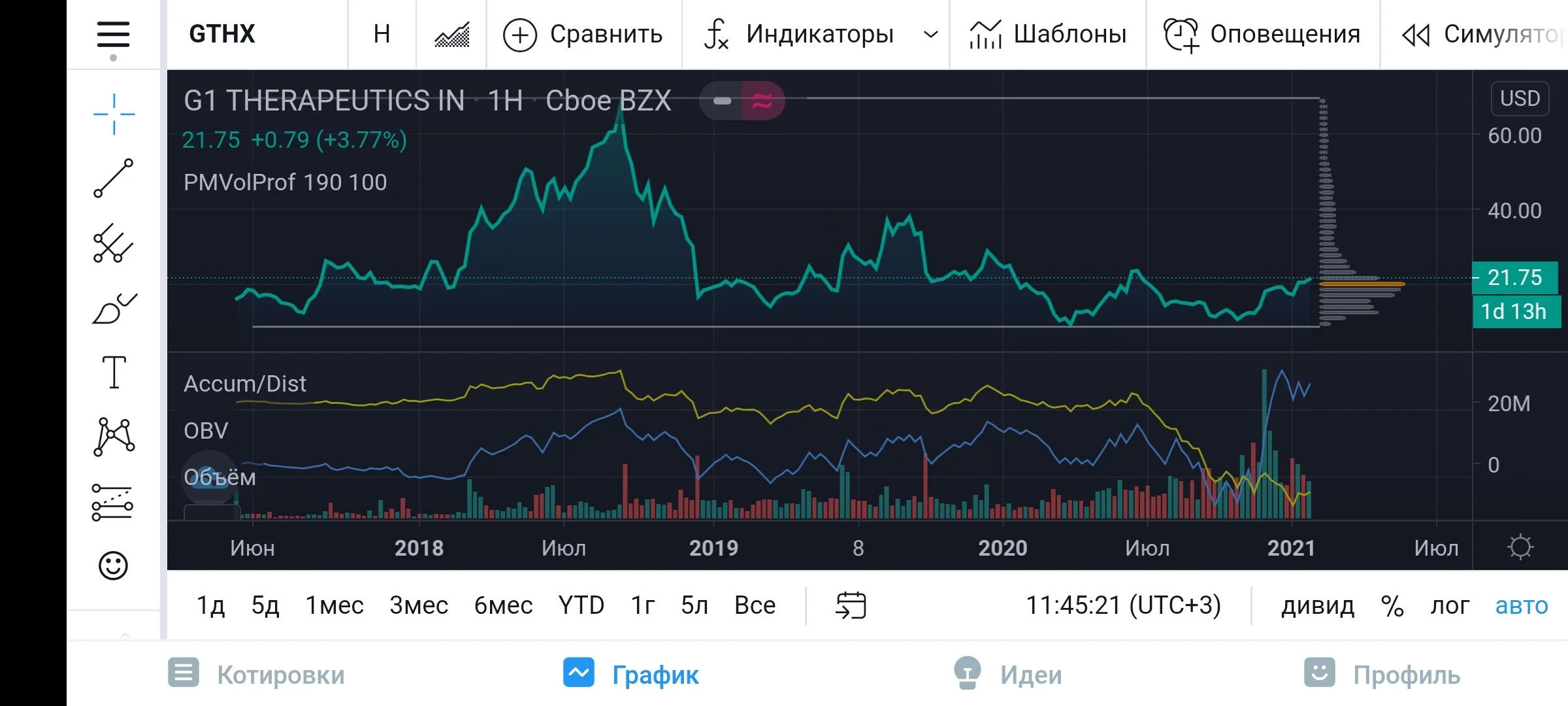Open the Идеи tab

click(x=1007, y=674)
